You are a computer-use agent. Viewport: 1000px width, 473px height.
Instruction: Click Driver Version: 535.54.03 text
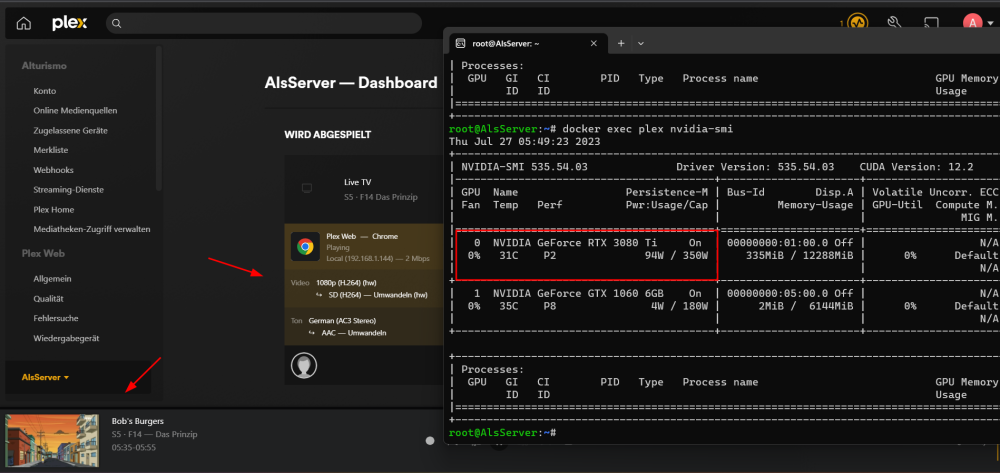(x=755, y=167)
